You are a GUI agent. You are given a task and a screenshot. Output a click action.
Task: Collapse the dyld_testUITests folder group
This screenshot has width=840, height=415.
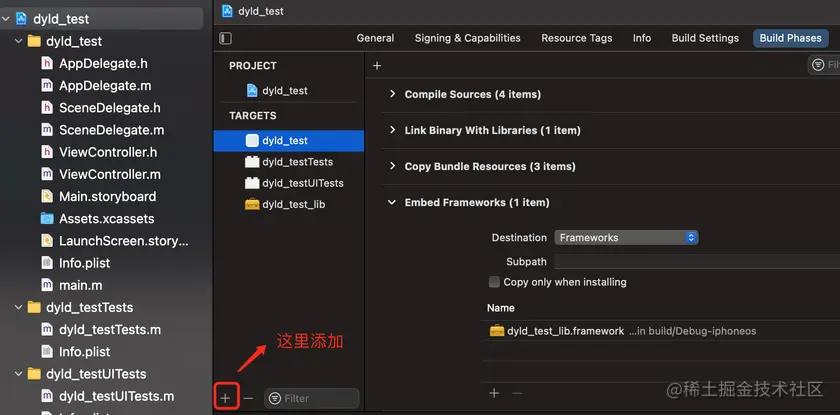pos(19,374)
